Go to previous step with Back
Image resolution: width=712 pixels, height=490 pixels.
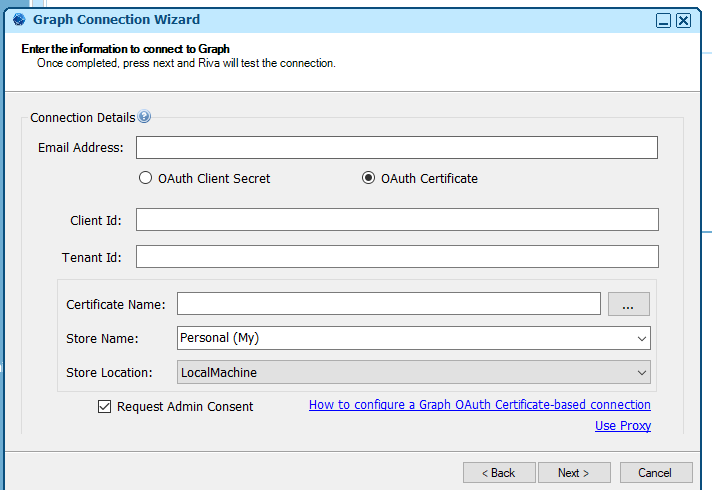click(499, 473)
